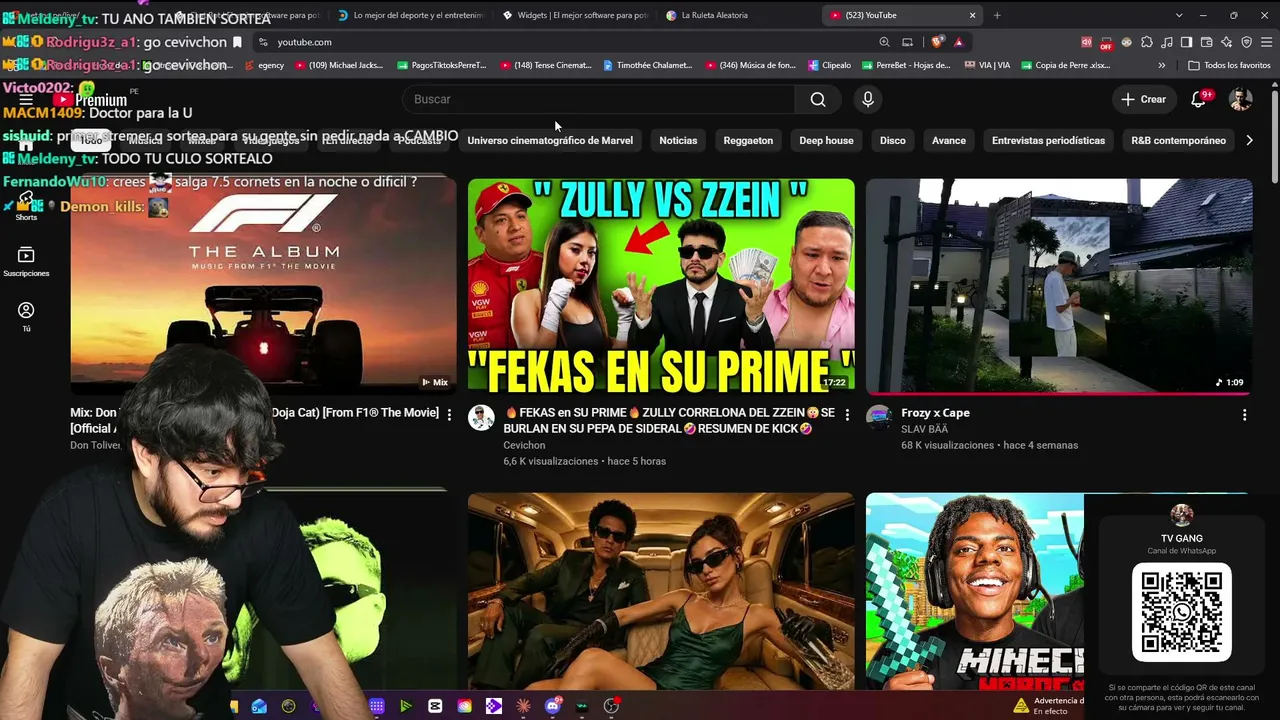Select the Avance category chip
This screenshot has width=1280, height=720.
(x=949, y=140)
